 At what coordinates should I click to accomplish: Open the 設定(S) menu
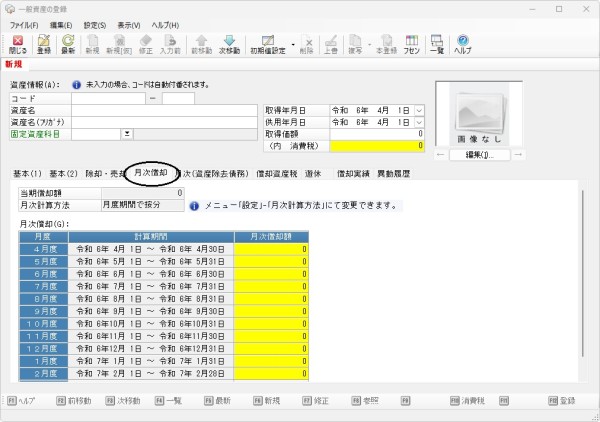[95, 23]
